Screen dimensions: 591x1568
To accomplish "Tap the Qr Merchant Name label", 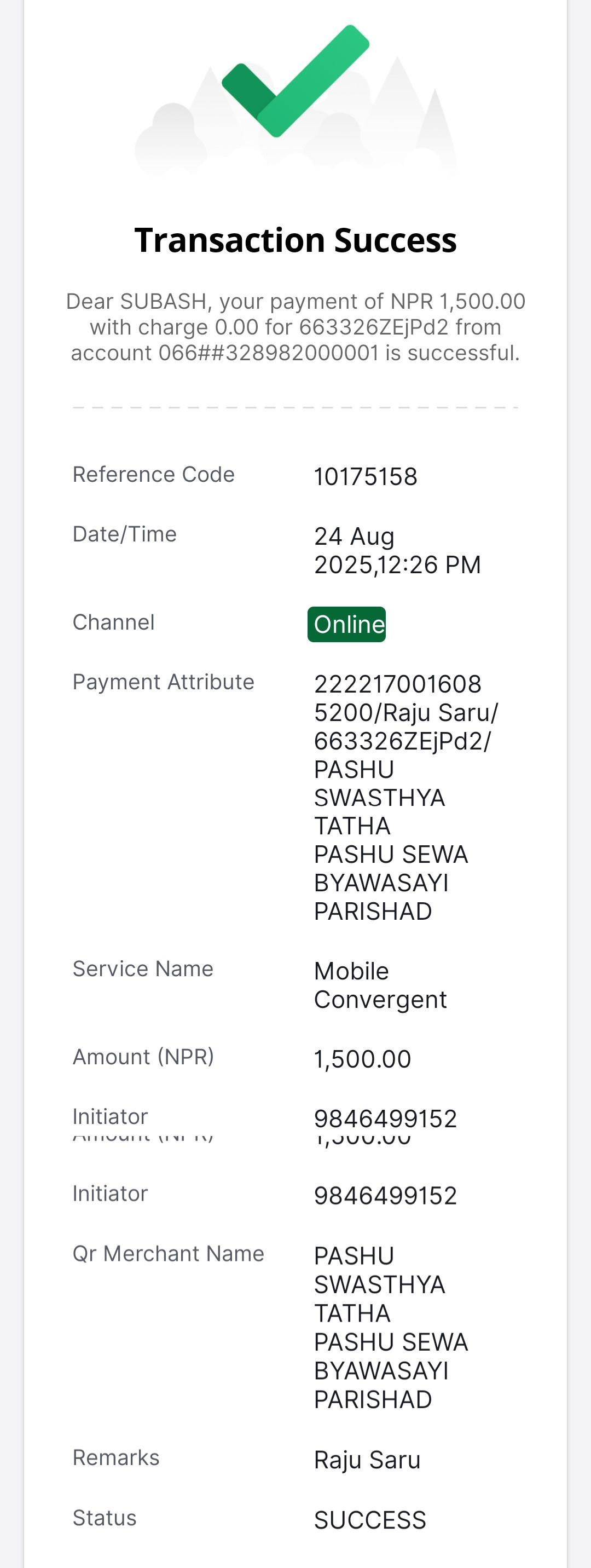I will (168, 1253).
